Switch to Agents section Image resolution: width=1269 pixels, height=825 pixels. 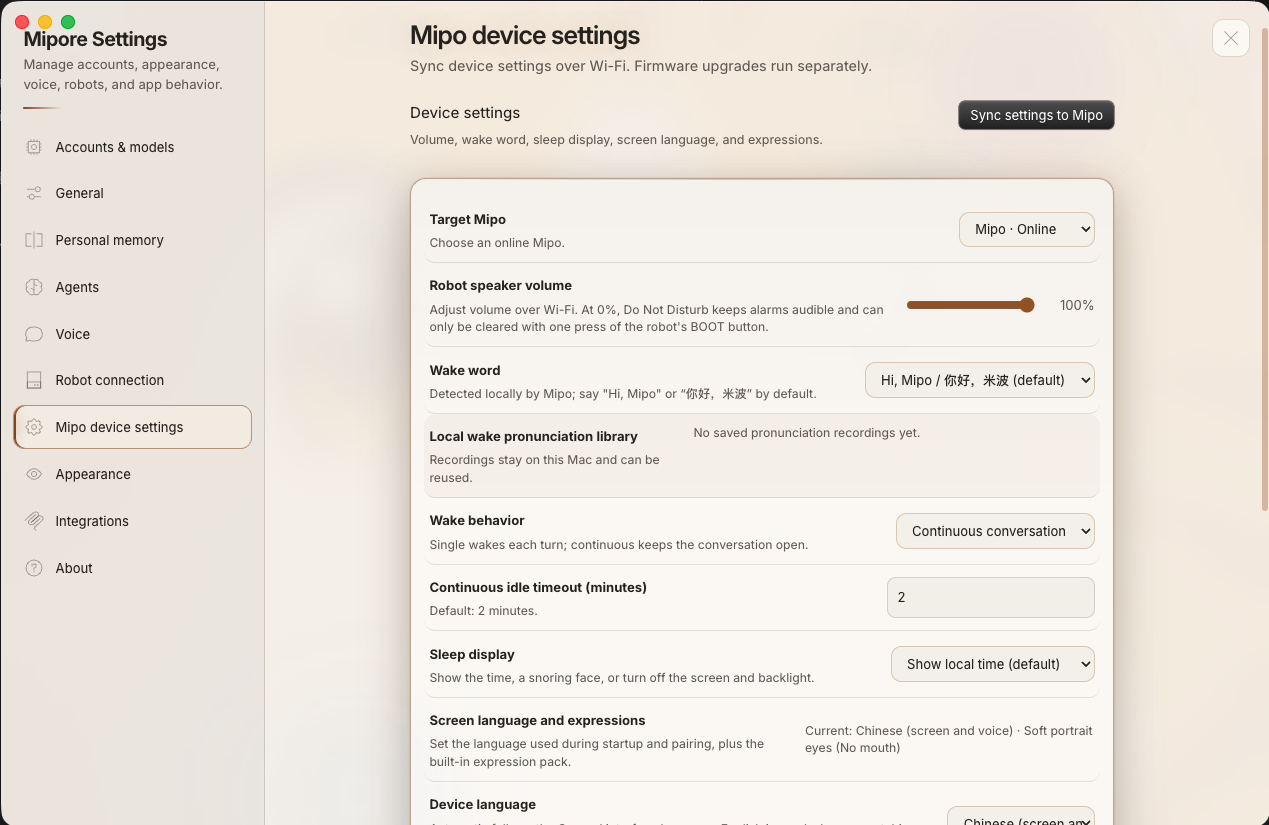[x=132, y=287]
